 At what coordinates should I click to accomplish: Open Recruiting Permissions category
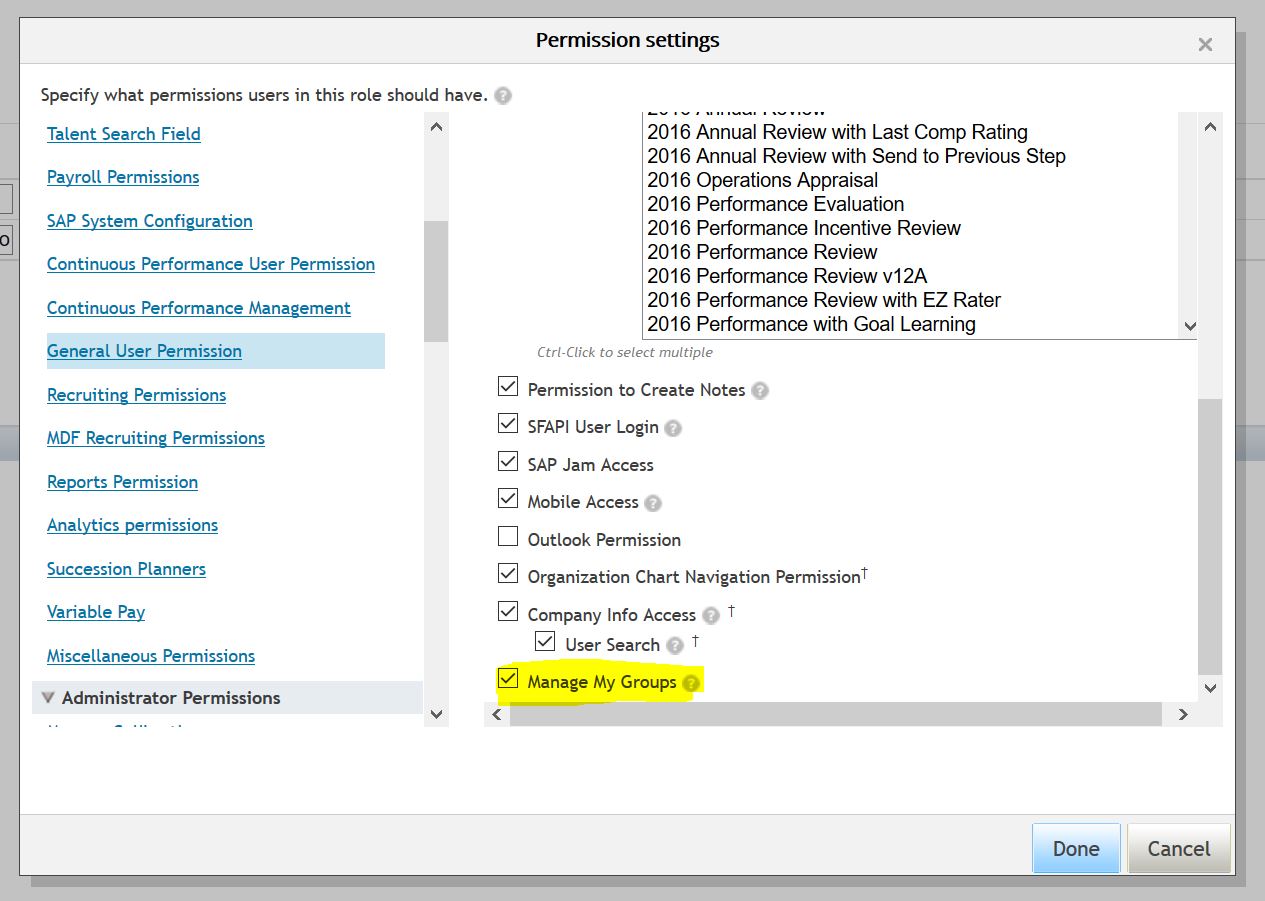[x=137, y=395]
